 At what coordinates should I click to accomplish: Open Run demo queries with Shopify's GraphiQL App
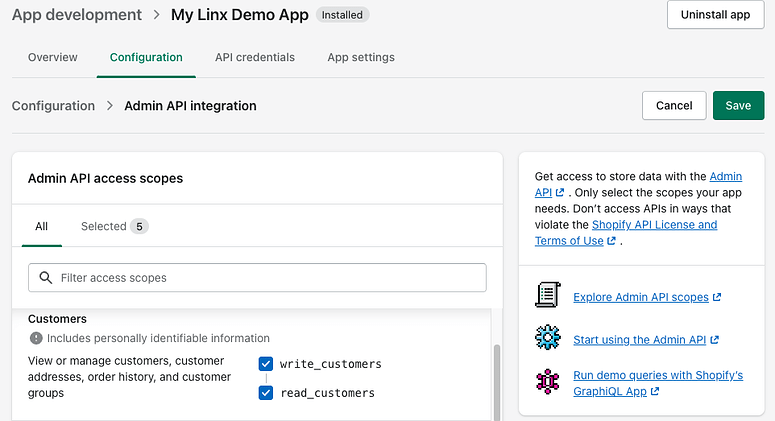point(658,383)
